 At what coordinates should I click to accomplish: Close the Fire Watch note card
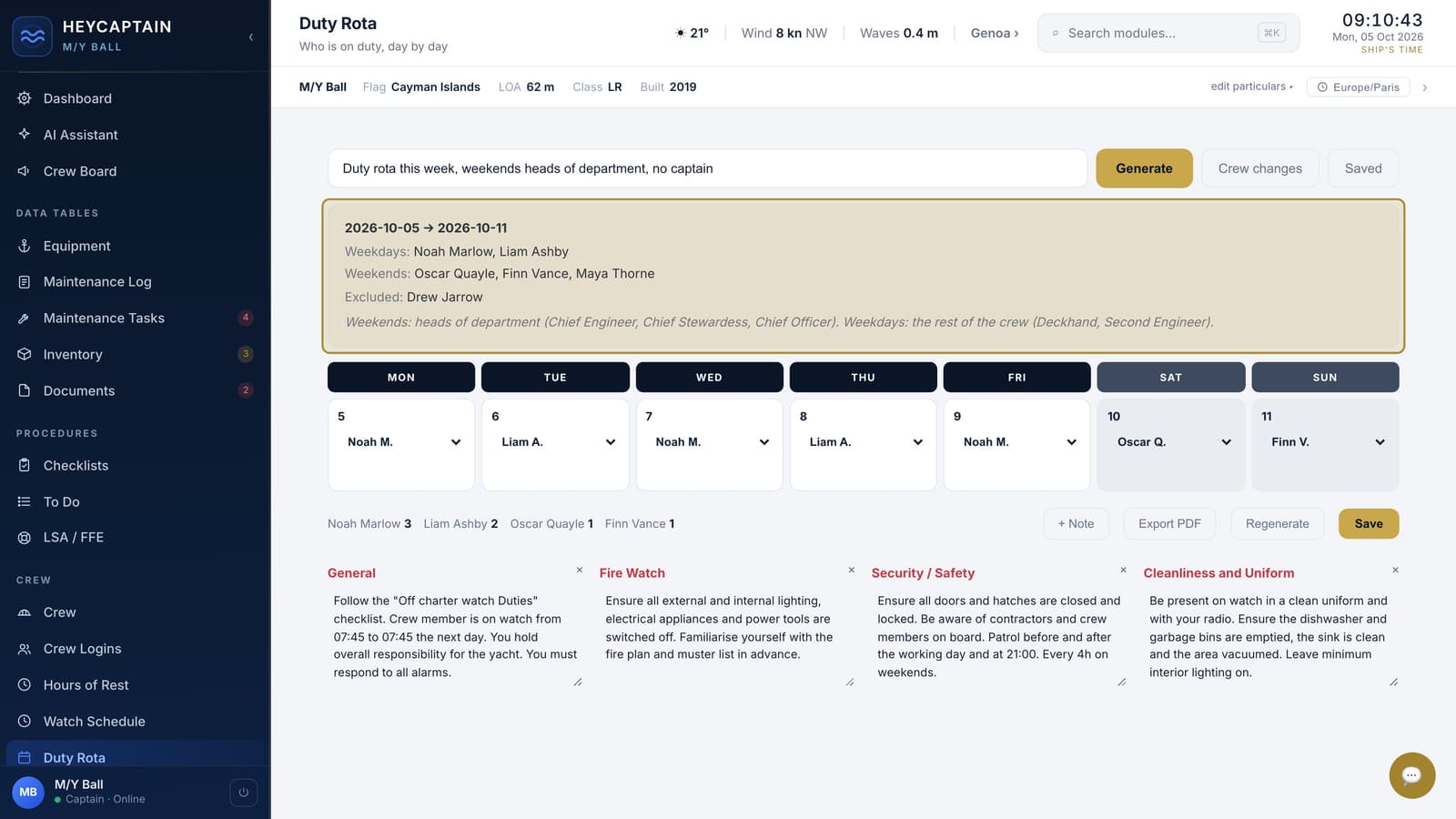click(x=851, y=571)
